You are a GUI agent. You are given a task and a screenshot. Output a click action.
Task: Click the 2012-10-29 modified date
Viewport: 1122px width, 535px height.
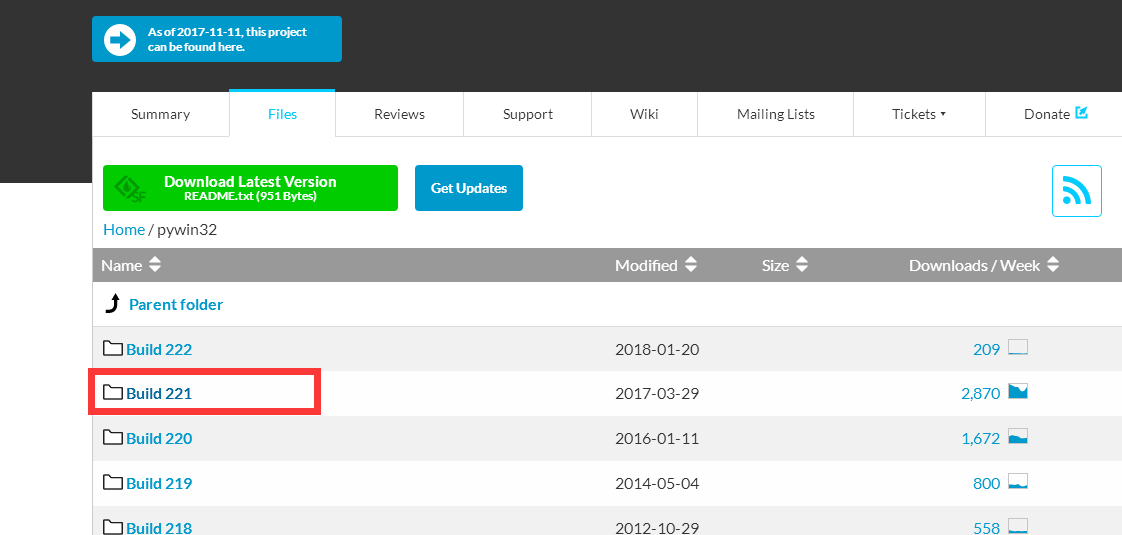pos(657,528)
